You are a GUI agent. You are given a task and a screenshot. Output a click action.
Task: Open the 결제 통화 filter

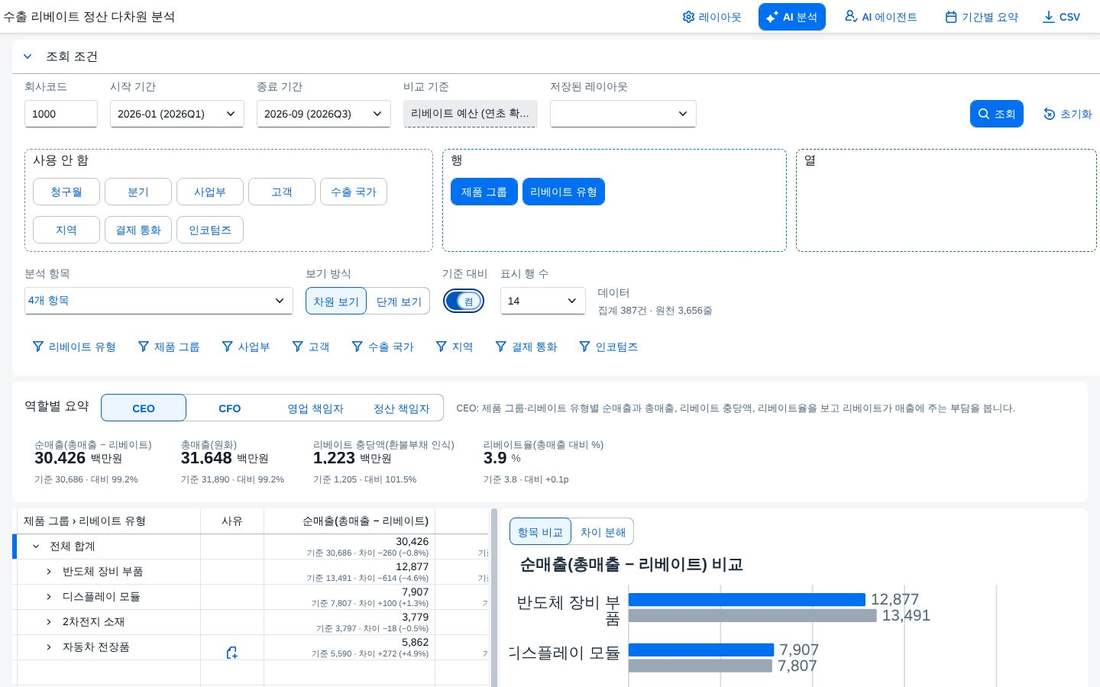tap(526, 347)
